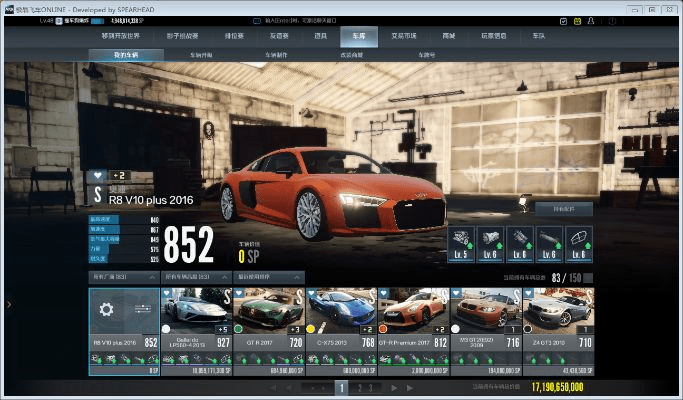
Task: Toggle favorite heart on the GT R 2017 card
Action: 240,294
